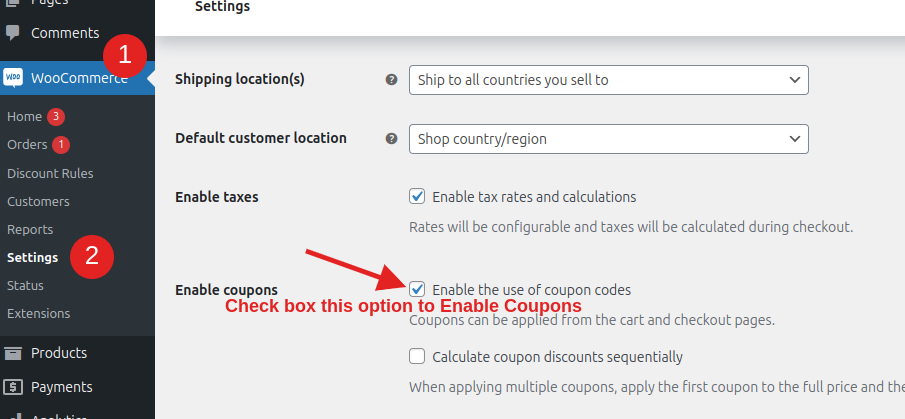Click the Comments speech bubble icon
The height and width of the screenshot is (419, 905).
[x=13, y=33]
